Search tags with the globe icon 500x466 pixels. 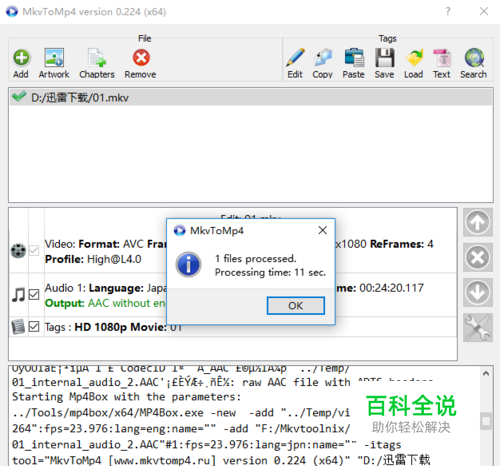tap(474, 57)
